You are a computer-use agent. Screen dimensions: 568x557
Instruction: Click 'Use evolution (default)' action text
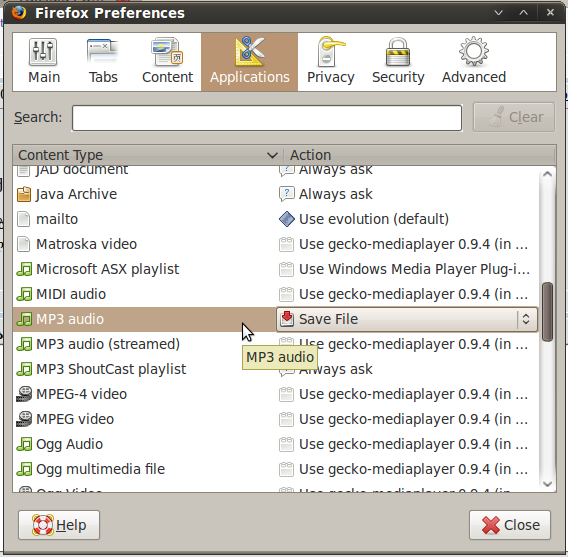point(374,219)
